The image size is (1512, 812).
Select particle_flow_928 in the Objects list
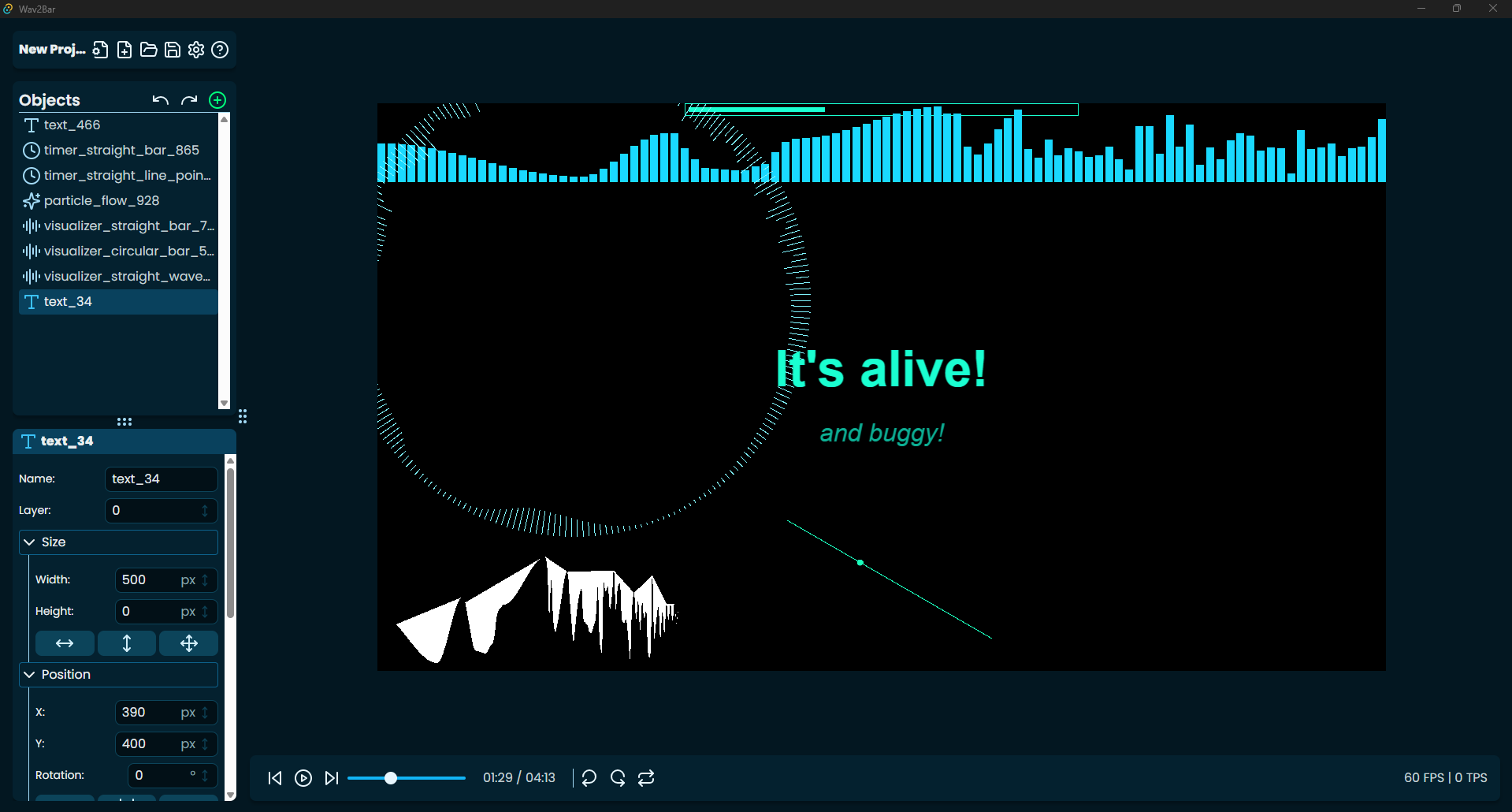pyautogui.click(x=101, y=201)
